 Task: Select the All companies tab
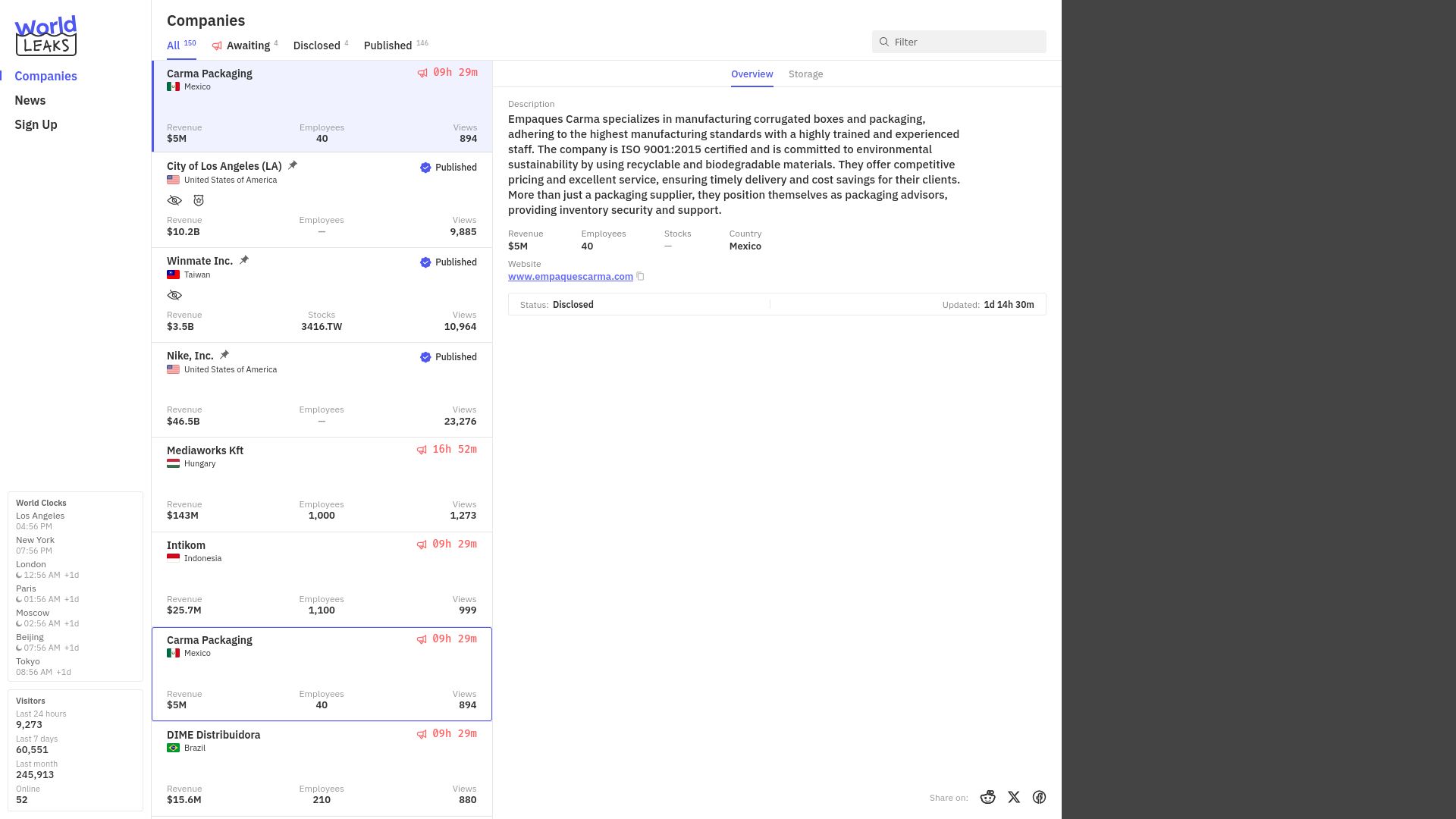click(181, 45)
